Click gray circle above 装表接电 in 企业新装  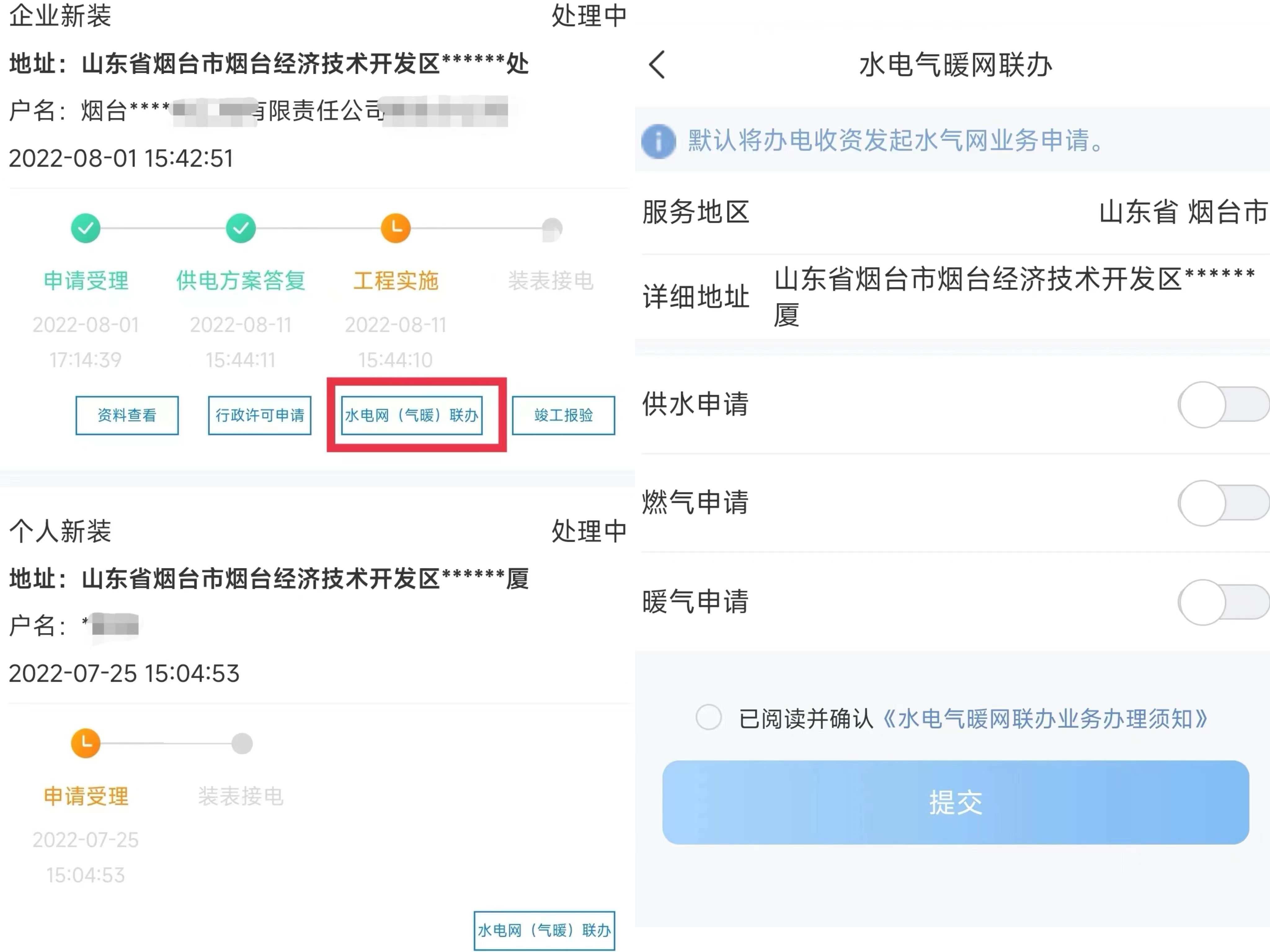coord(551,229)
